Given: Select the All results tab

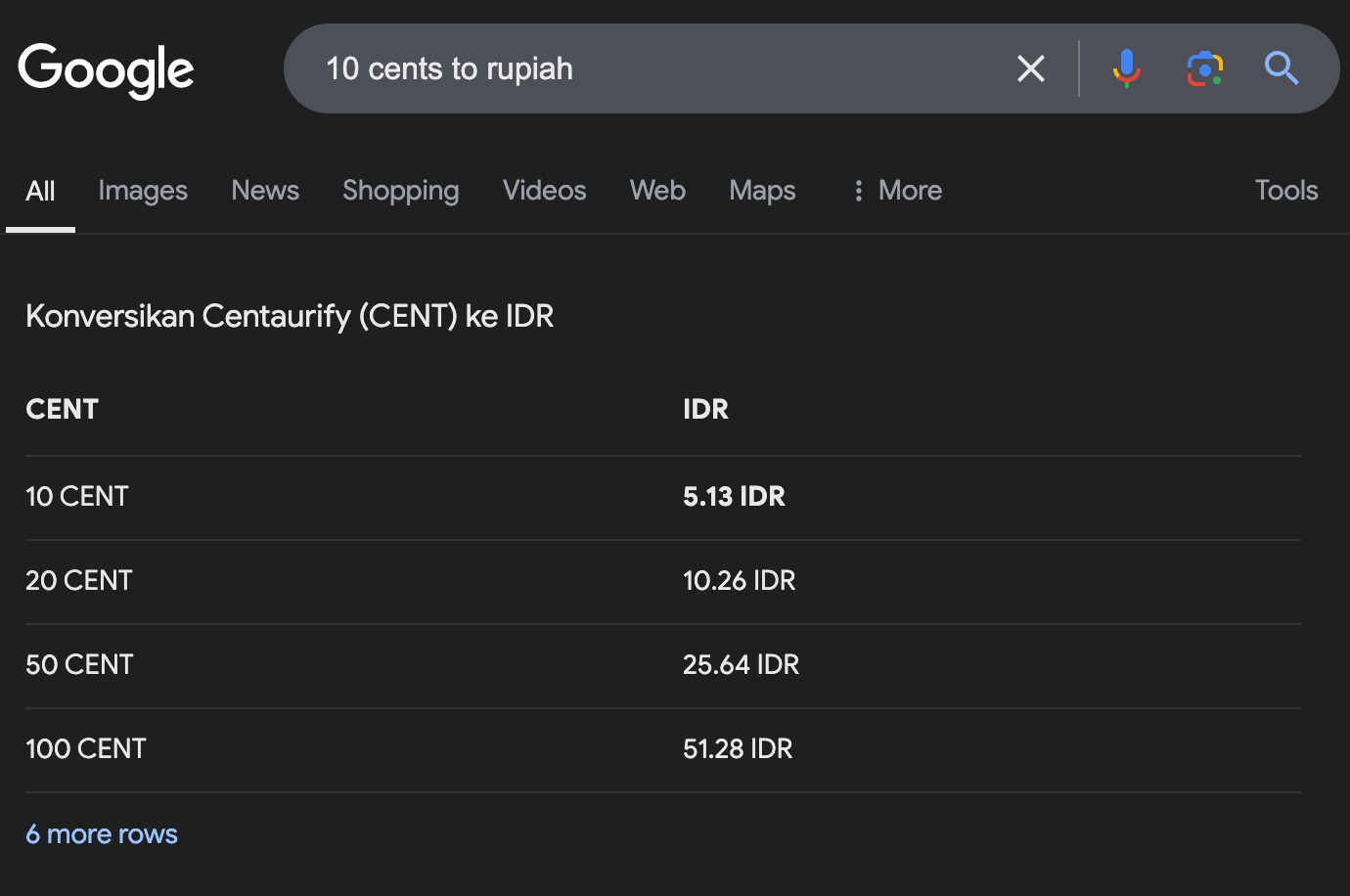Looking at the screenshot, I should 40,191.
